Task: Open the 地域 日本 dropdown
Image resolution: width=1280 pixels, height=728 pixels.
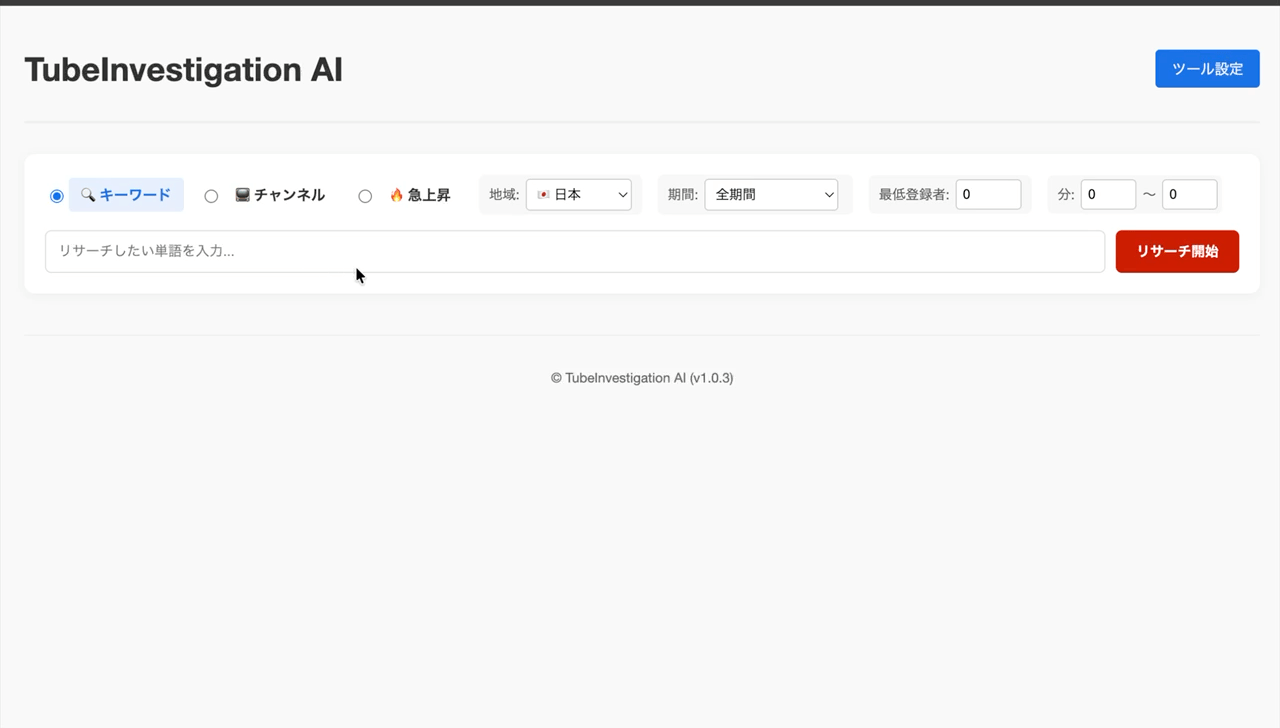Action: coord(579,195)
